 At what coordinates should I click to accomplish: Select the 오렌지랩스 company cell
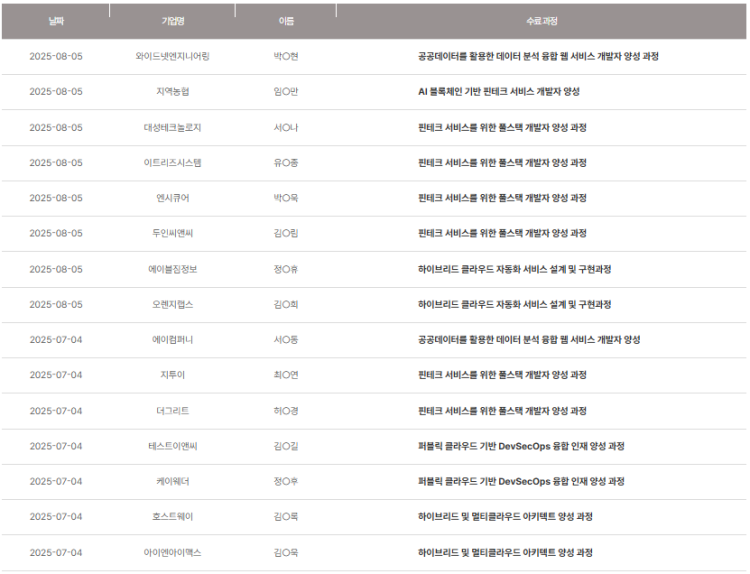[173, 305]
